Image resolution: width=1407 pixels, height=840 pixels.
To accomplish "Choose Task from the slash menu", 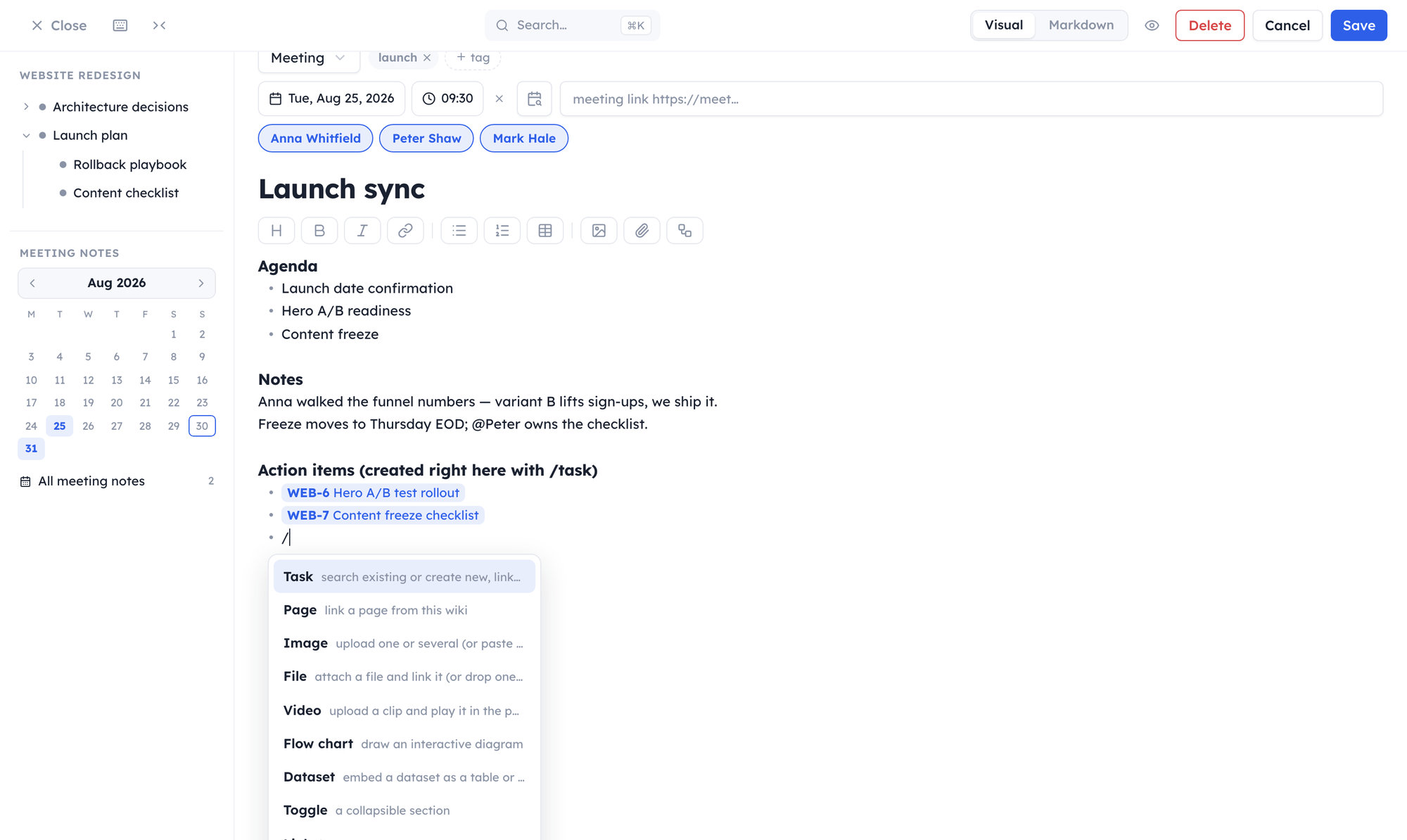I will [405, 577].
